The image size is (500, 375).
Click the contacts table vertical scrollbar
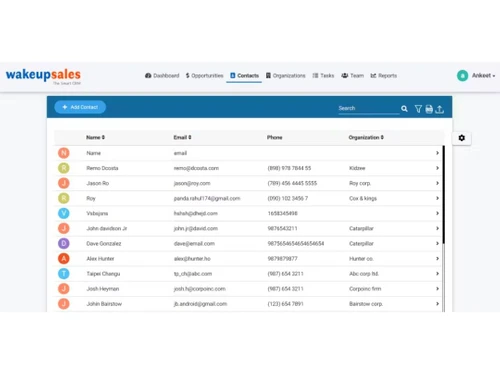coord(444,195)
